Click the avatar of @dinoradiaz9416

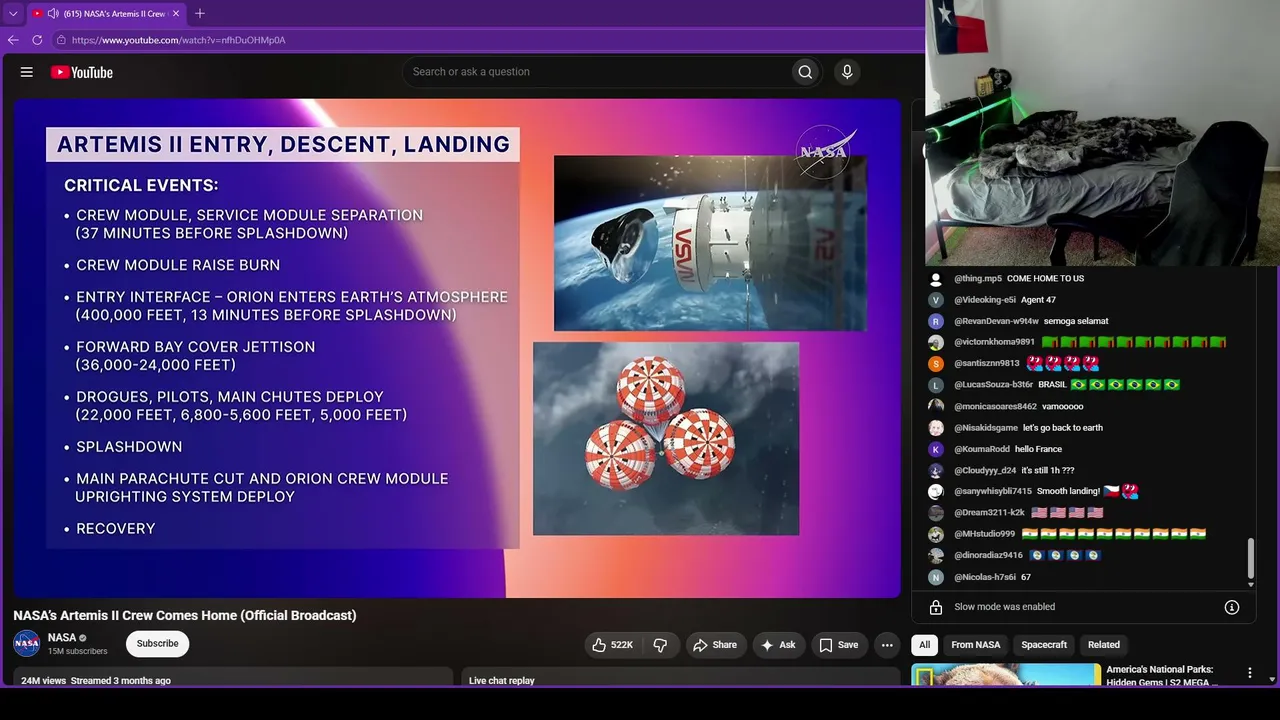[x=936, y=556]
